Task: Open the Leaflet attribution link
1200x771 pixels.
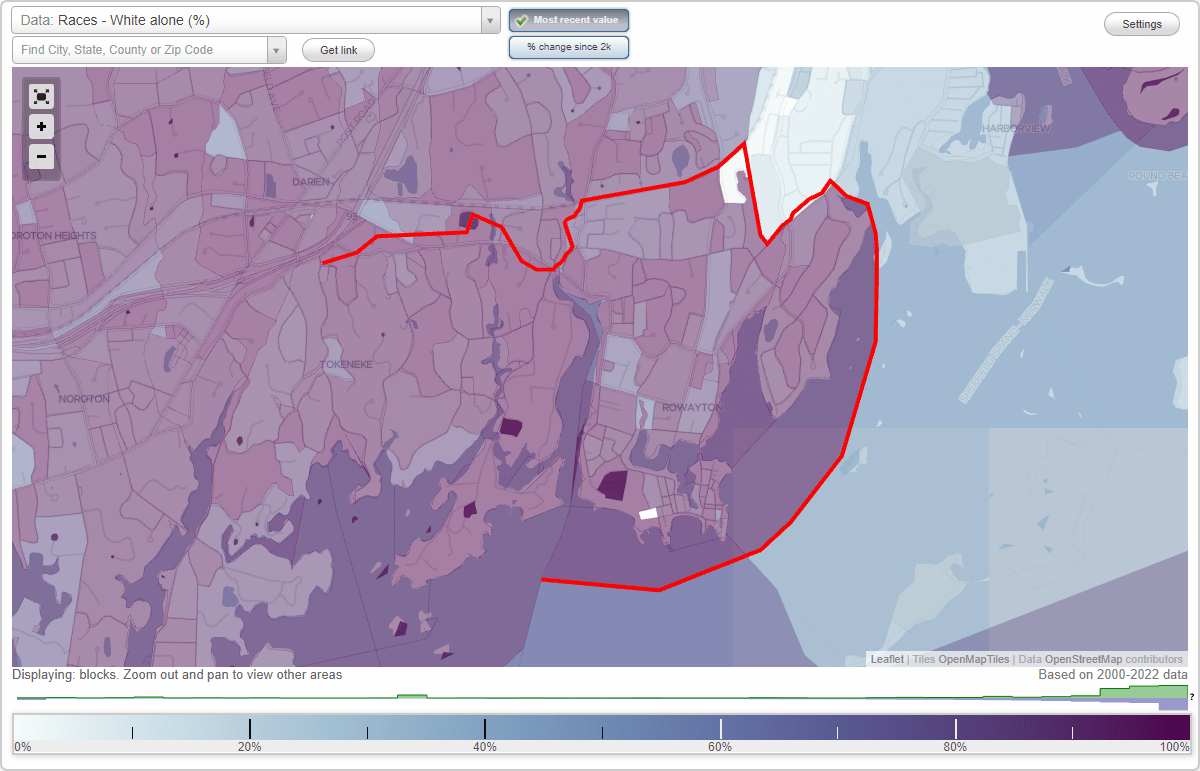Action: pos(887,660)
